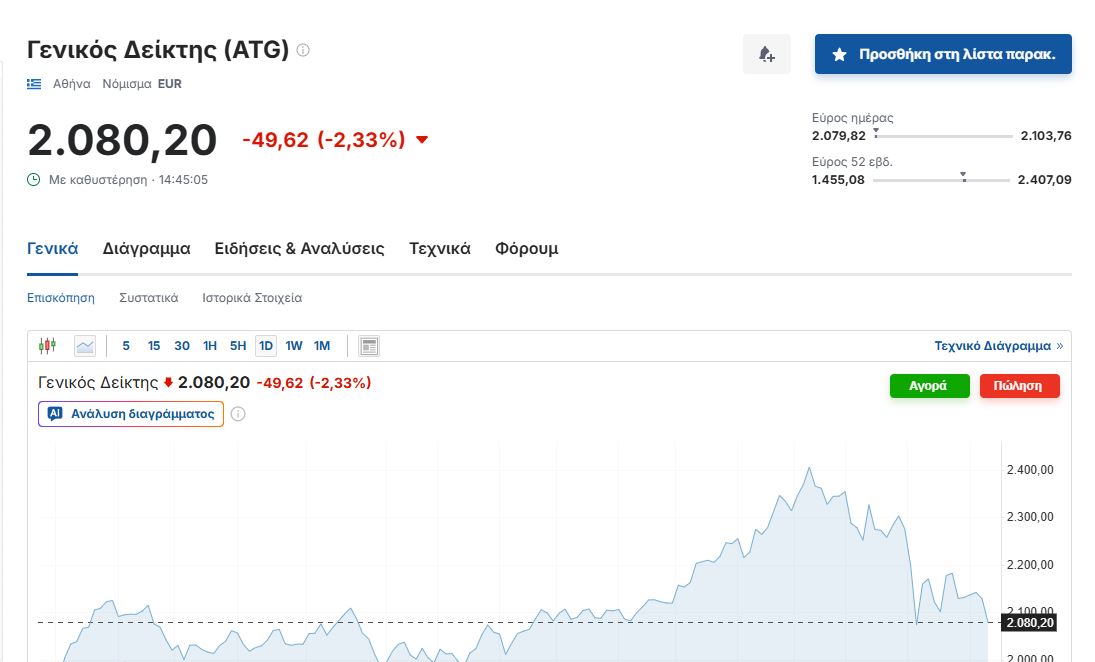Click the red Πώληση button

point(1019,386)
